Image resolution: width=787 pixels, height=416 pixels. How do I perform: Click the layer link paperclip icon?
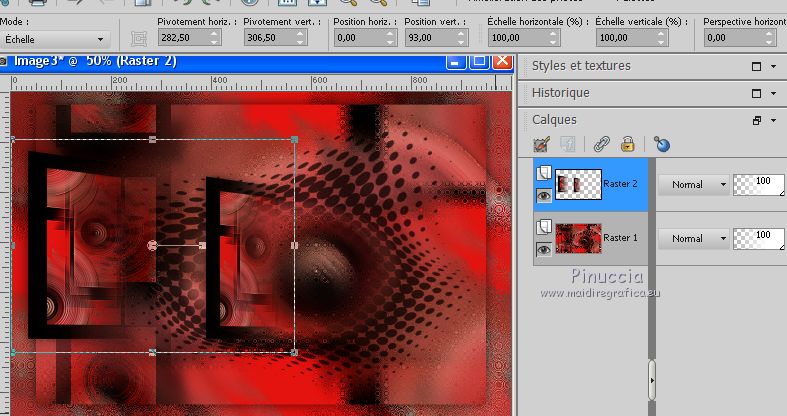601,145
